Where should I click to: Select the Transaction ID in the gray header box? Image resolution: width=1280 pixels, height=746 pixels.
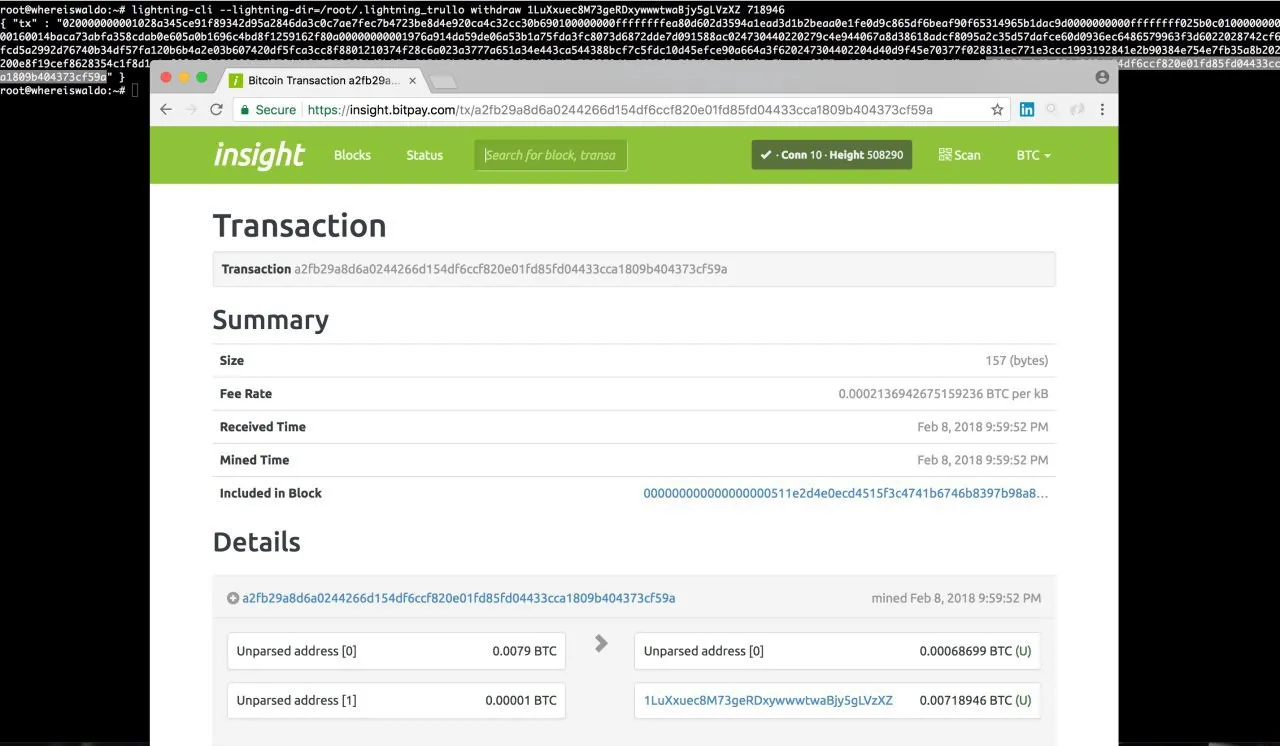tap(511, 269)
